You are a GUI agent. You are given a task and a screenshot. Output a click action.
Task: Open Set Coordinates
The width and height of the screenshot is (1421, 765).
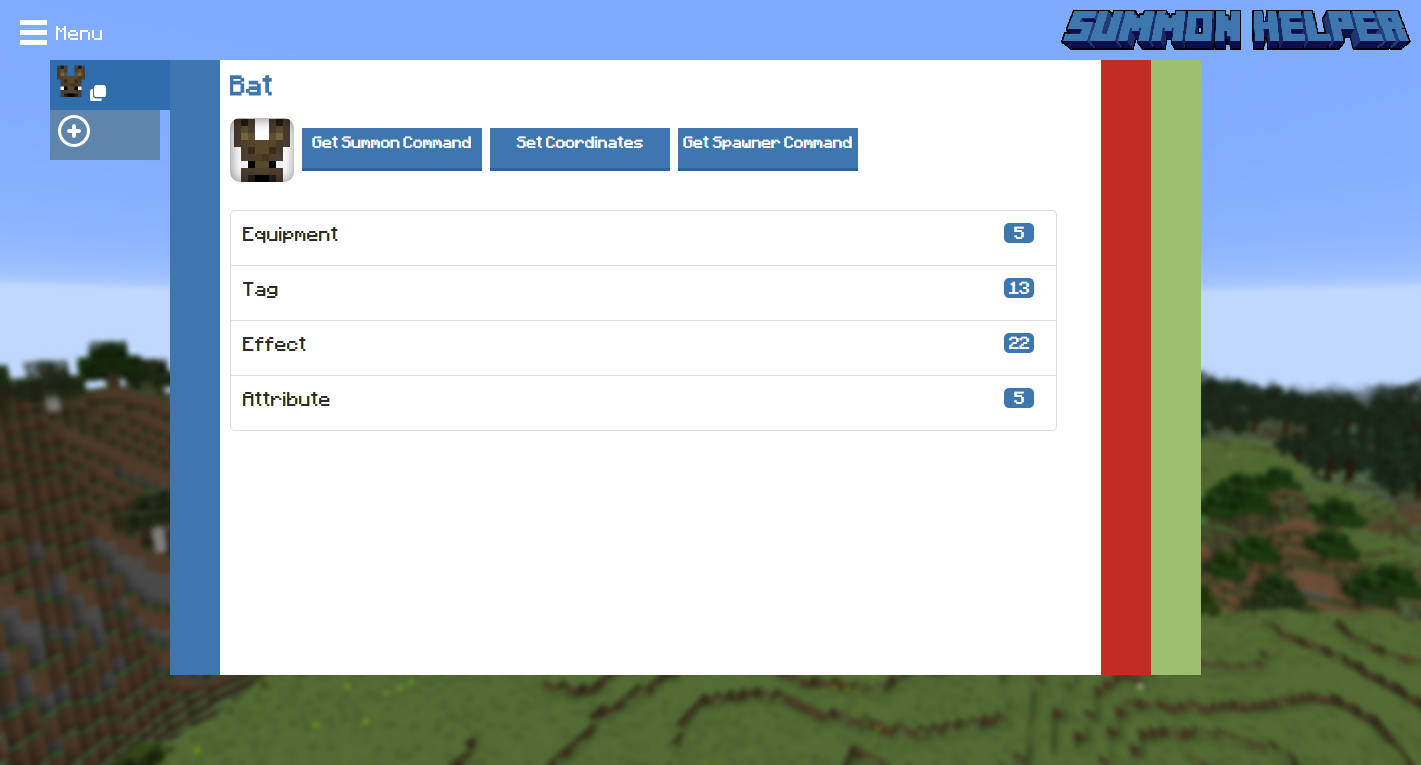(580, 149)
